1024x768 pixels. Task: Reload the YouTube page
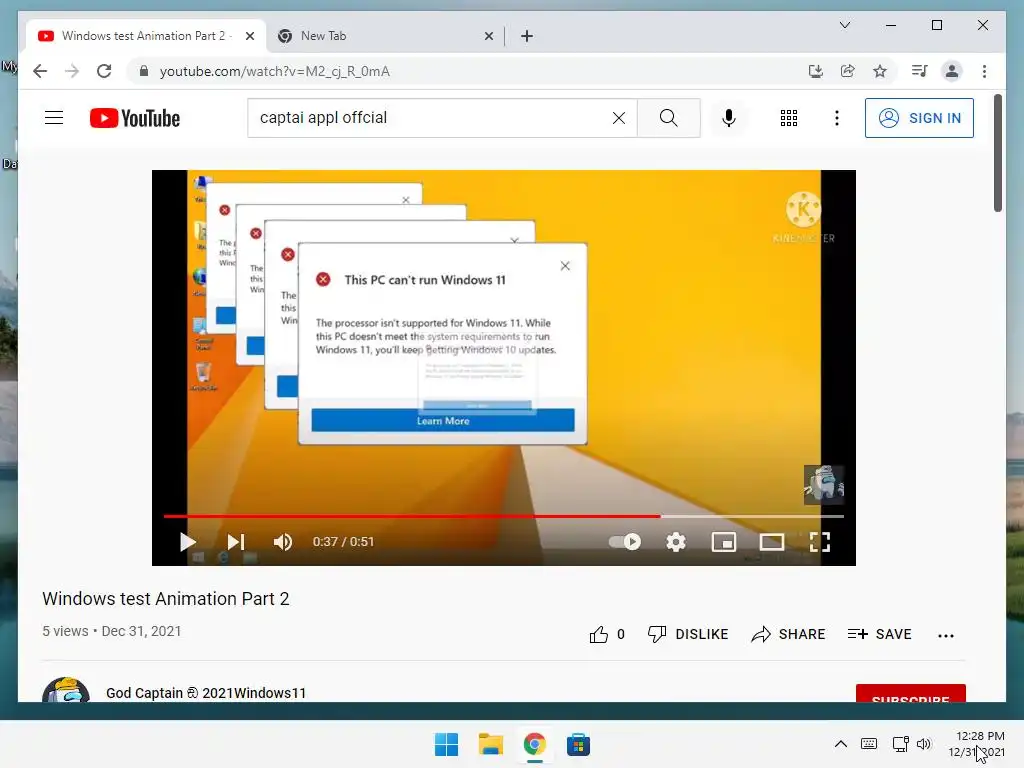tap(104, 71)
